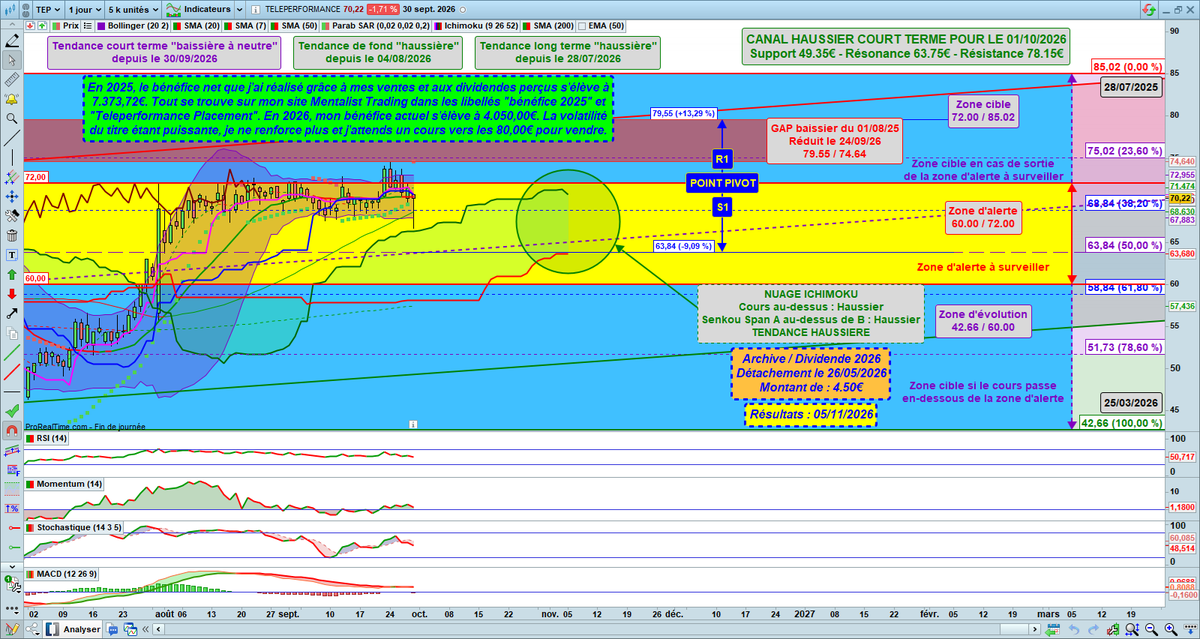Open the '1 jour' timeframe dropdown
This screenshot has height=639, width=1200.
coord(85,10)
